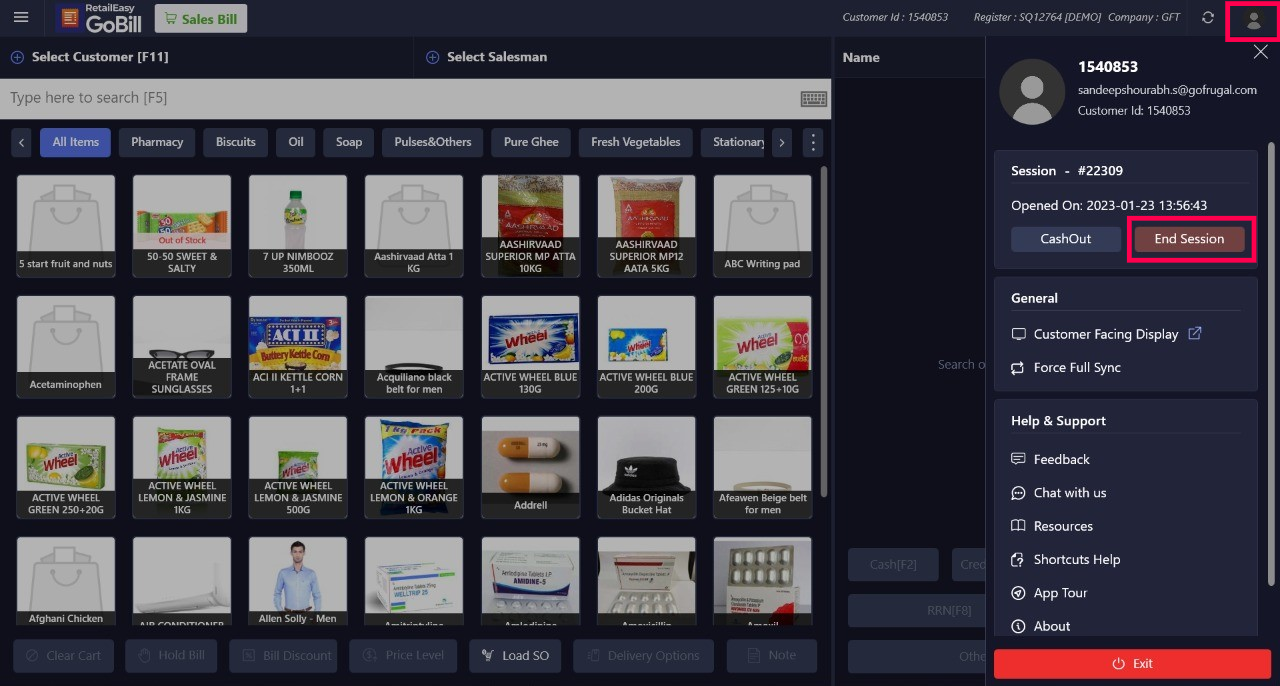Viewport: 1280px width, 686px height.
Task: Open Delivery Options
Action: [644, 656]
